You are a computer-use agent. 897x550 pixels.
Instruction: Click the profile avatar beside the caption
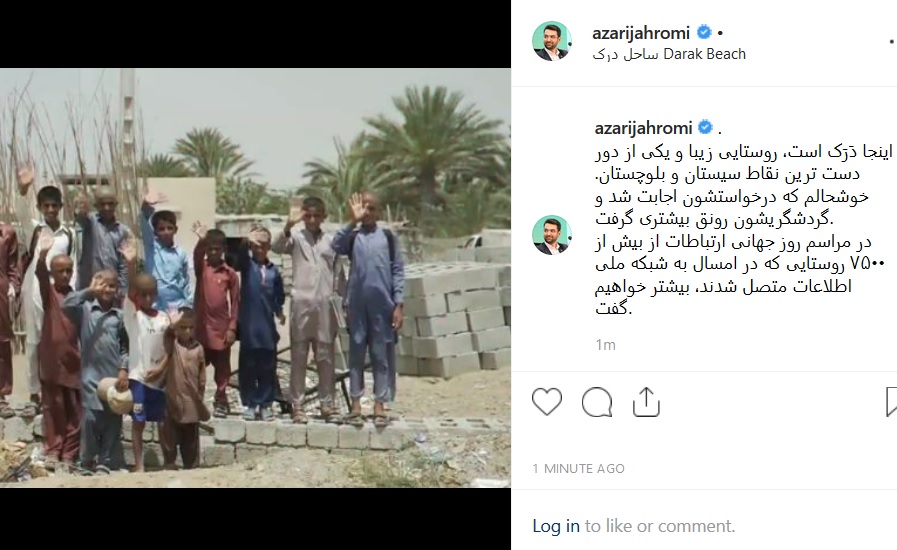(552, 235)
